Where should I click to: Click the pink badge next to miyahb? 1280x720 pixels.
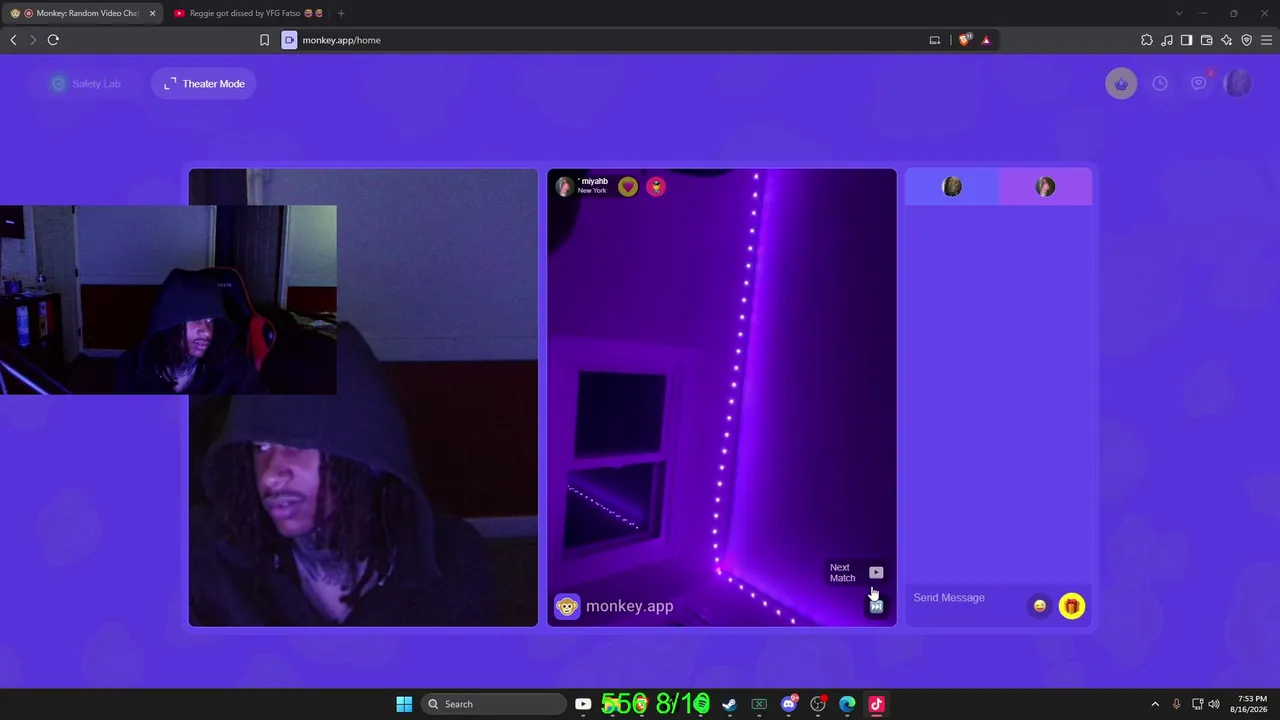(x=656, y=186)
